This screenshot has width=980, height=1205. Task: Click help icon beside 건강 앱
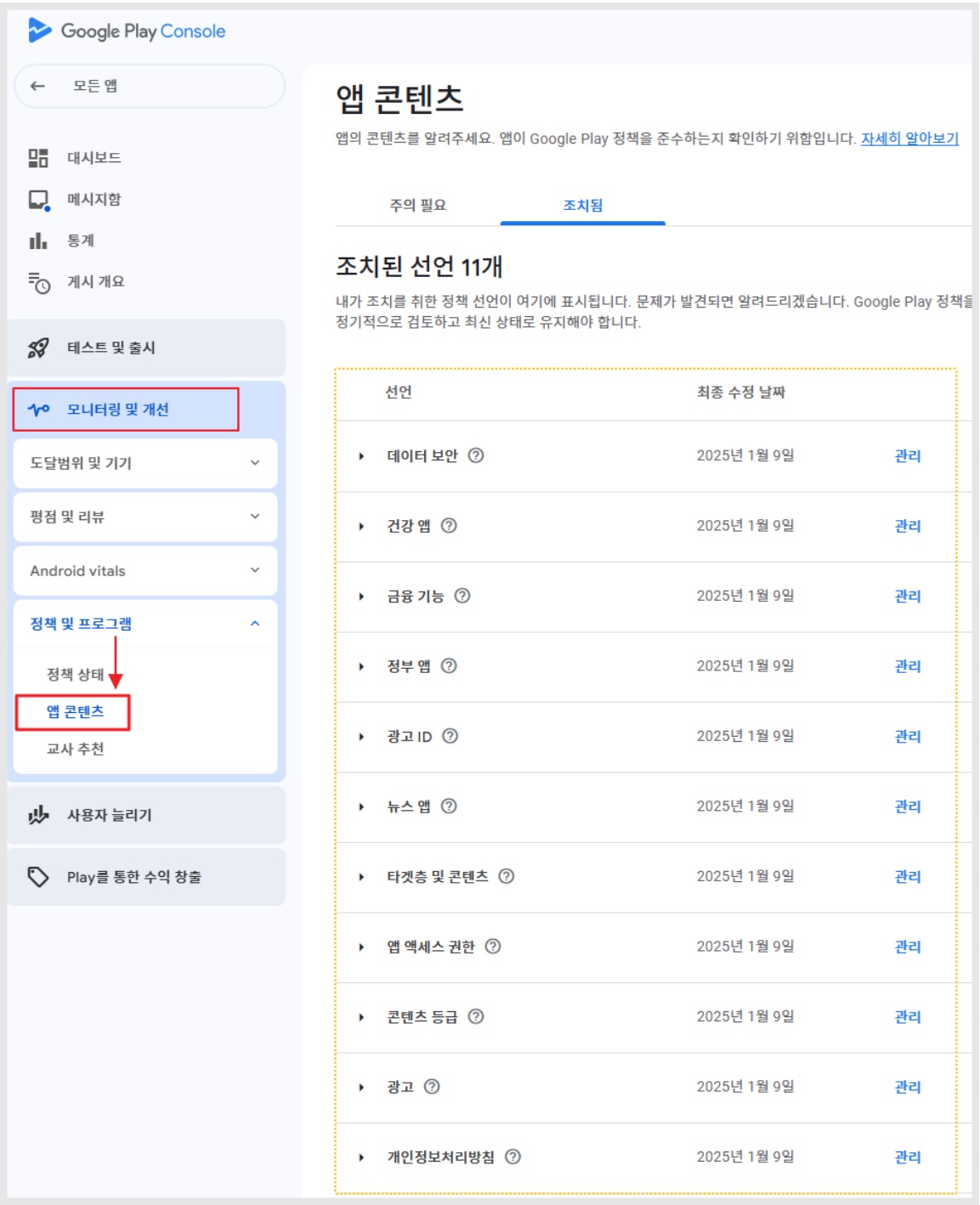pos(449,525)
